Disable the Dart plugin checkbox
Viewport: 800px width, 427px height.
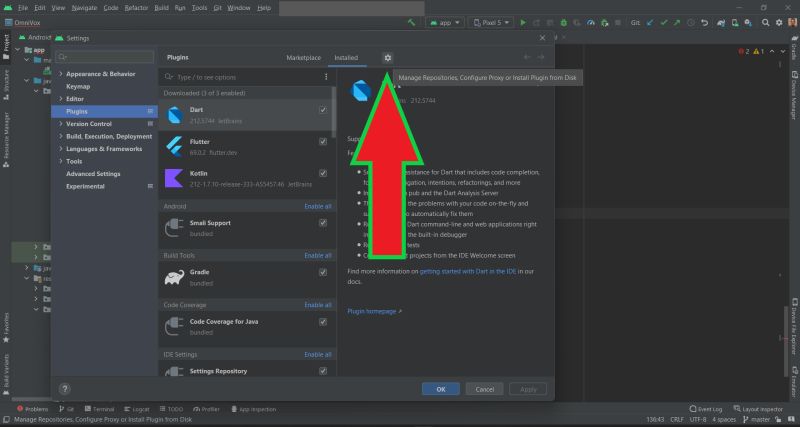322,110
